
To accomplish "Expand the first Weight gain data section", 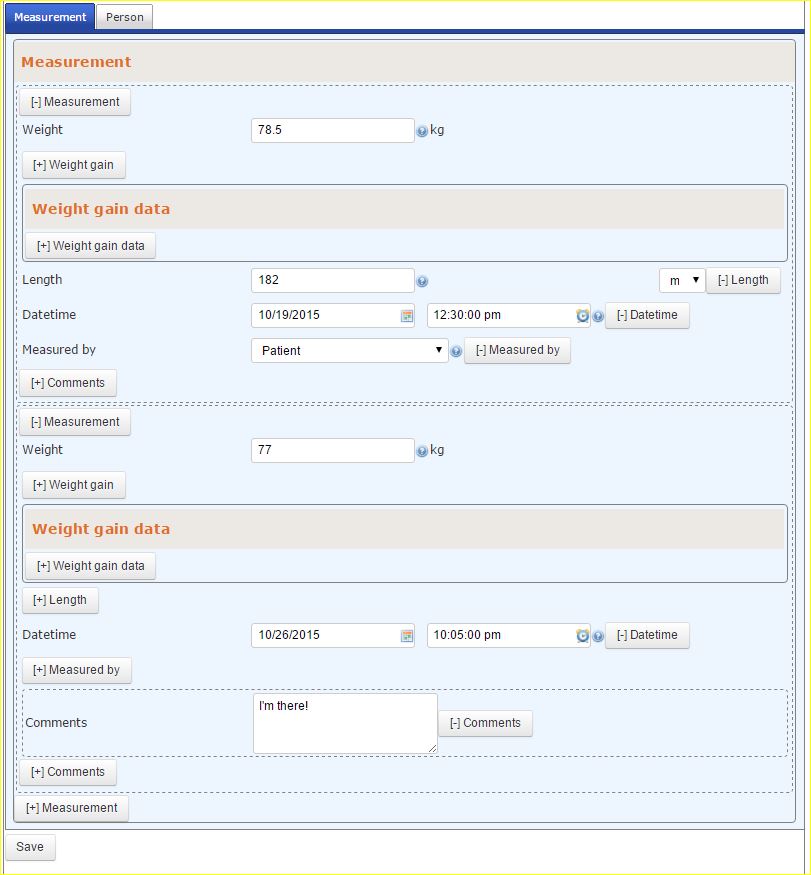I will pos(90,245).
